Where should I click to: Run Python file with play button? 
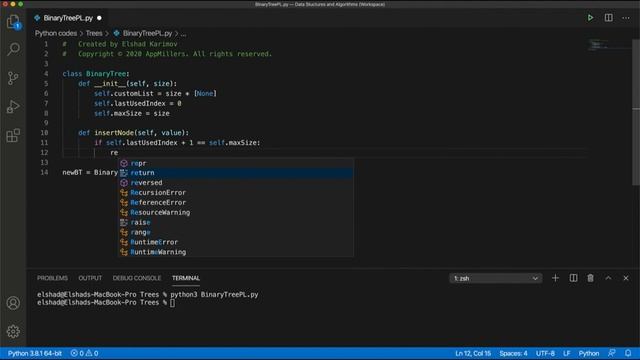pyautogui.click(x=590, y=18)
